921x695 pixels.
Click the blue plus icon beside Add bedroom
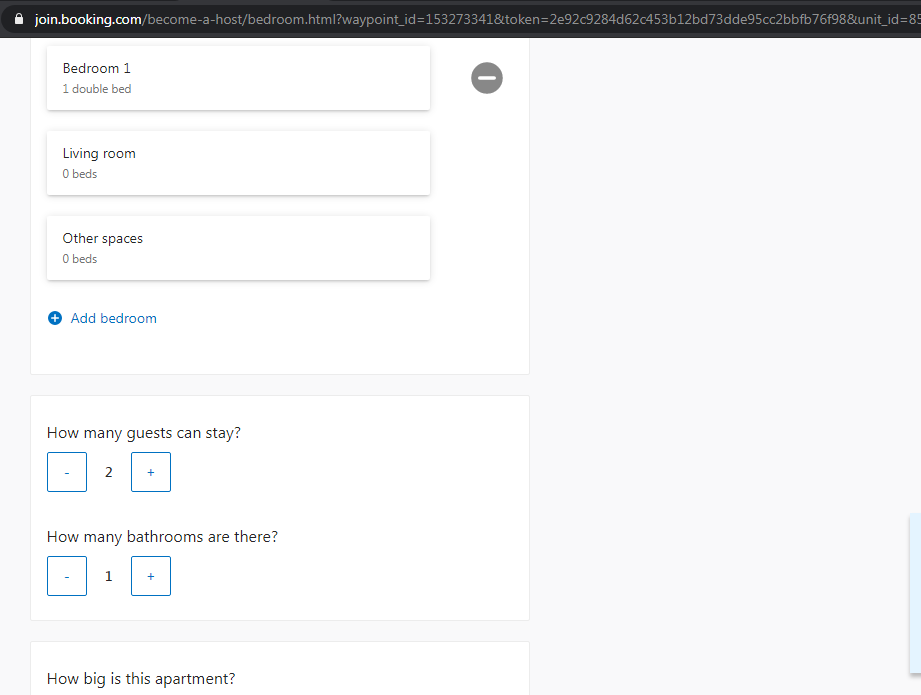pyautogui.click(x=55, y=318)
